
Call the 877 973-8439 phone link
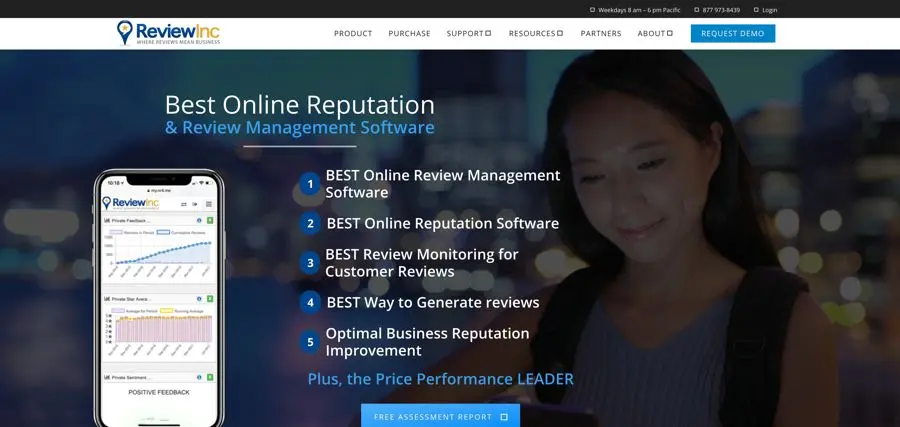721,10
